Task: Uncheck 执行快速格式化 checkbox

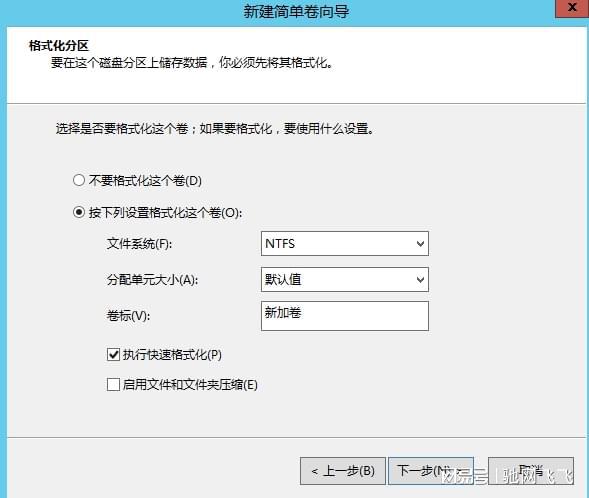Action: point(113,355)
